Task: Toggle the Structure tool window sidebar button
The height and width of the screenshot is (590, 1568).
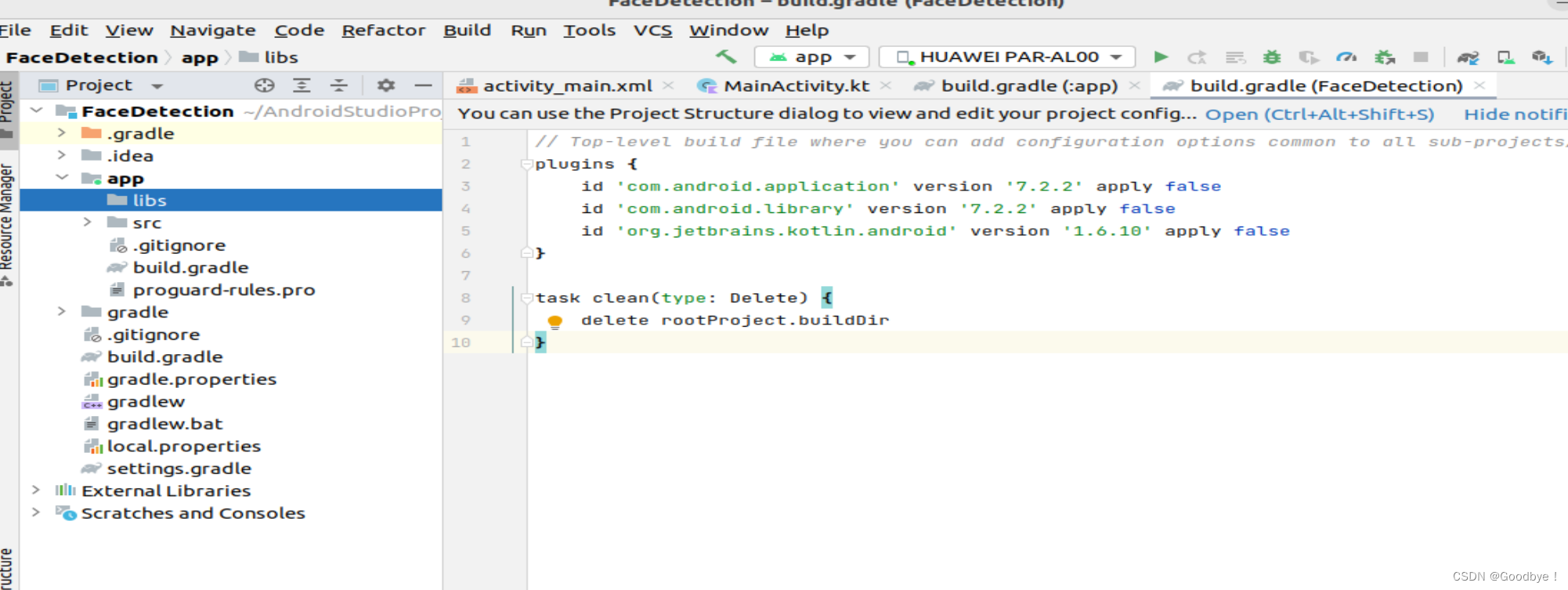Action: point(8,568)
